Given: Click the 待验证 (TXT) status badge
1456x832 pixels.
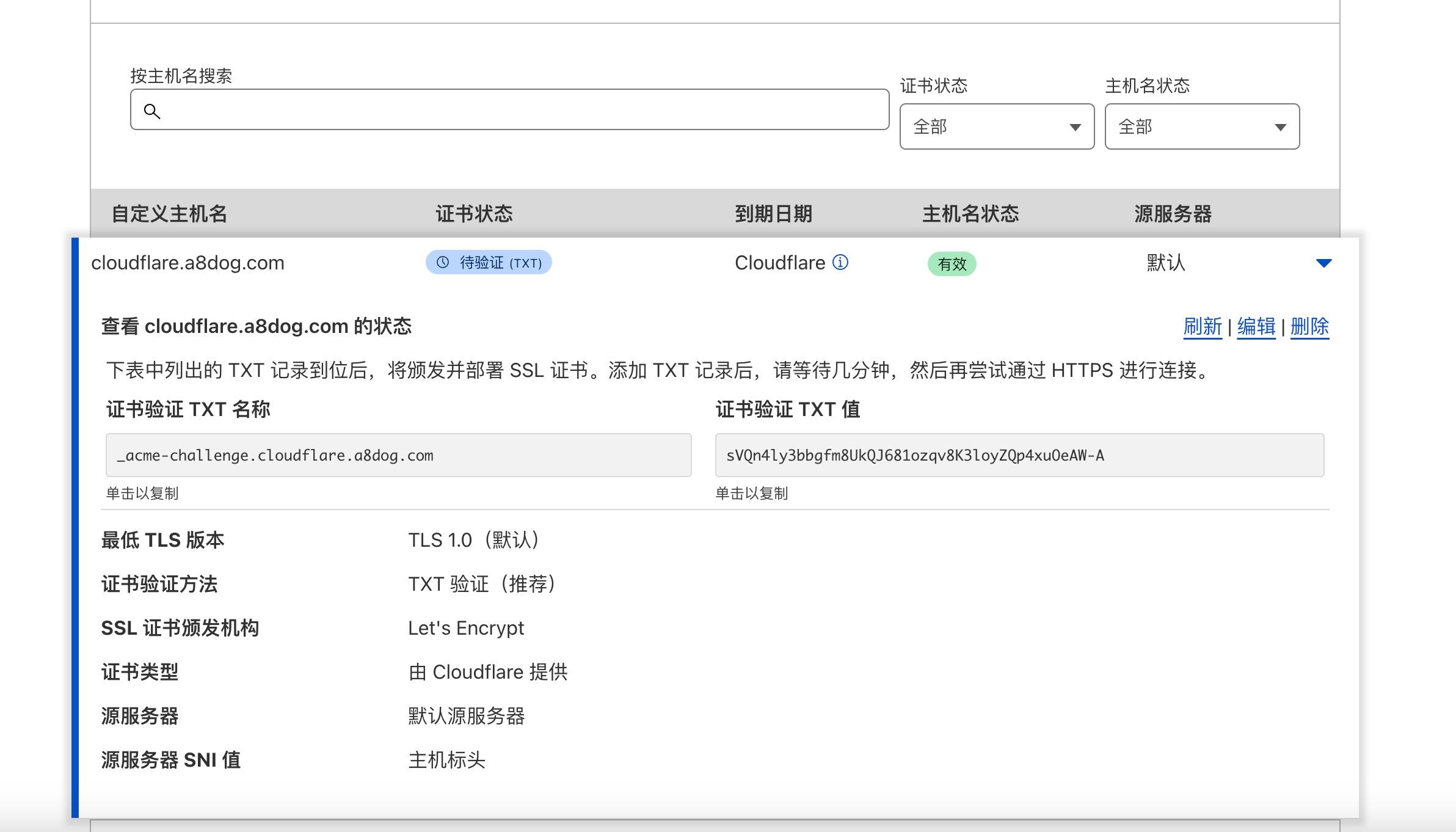Looking at the screenshot, I should [489, 262].
